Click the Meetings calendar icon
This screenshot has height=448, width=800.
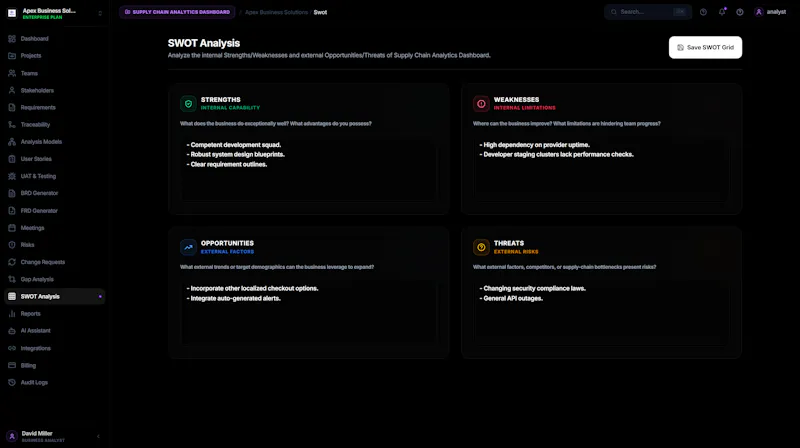(x=12, y=228)
